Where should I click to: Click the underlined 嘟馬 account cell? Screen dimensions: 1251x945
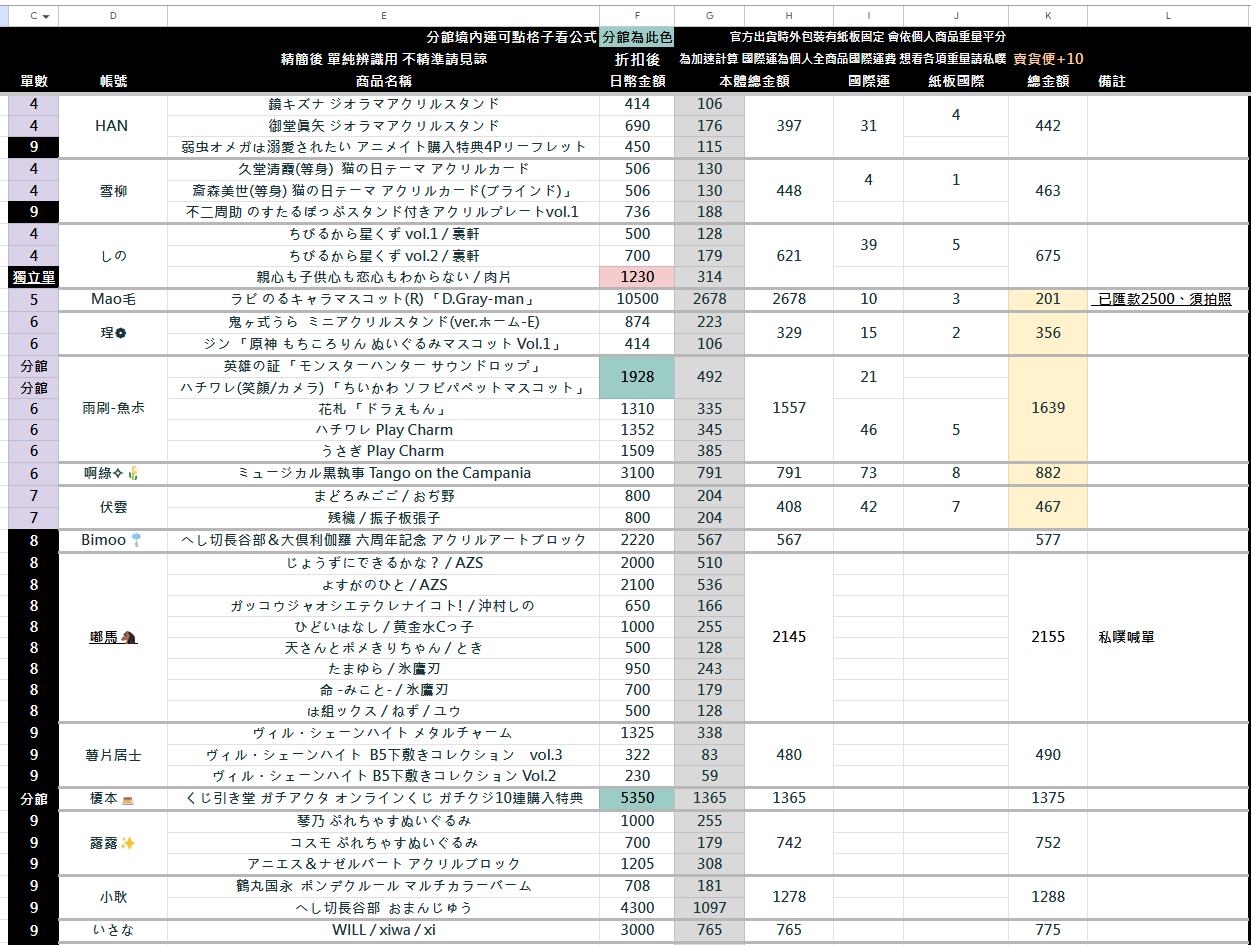113,637
